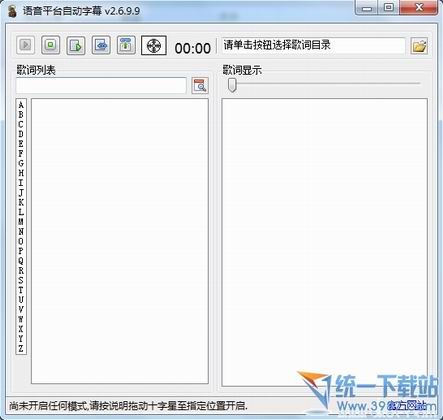Viewport: 443px width, 420px height.
Task: Click the document with green arrow icon
Action: pos(76,45)
